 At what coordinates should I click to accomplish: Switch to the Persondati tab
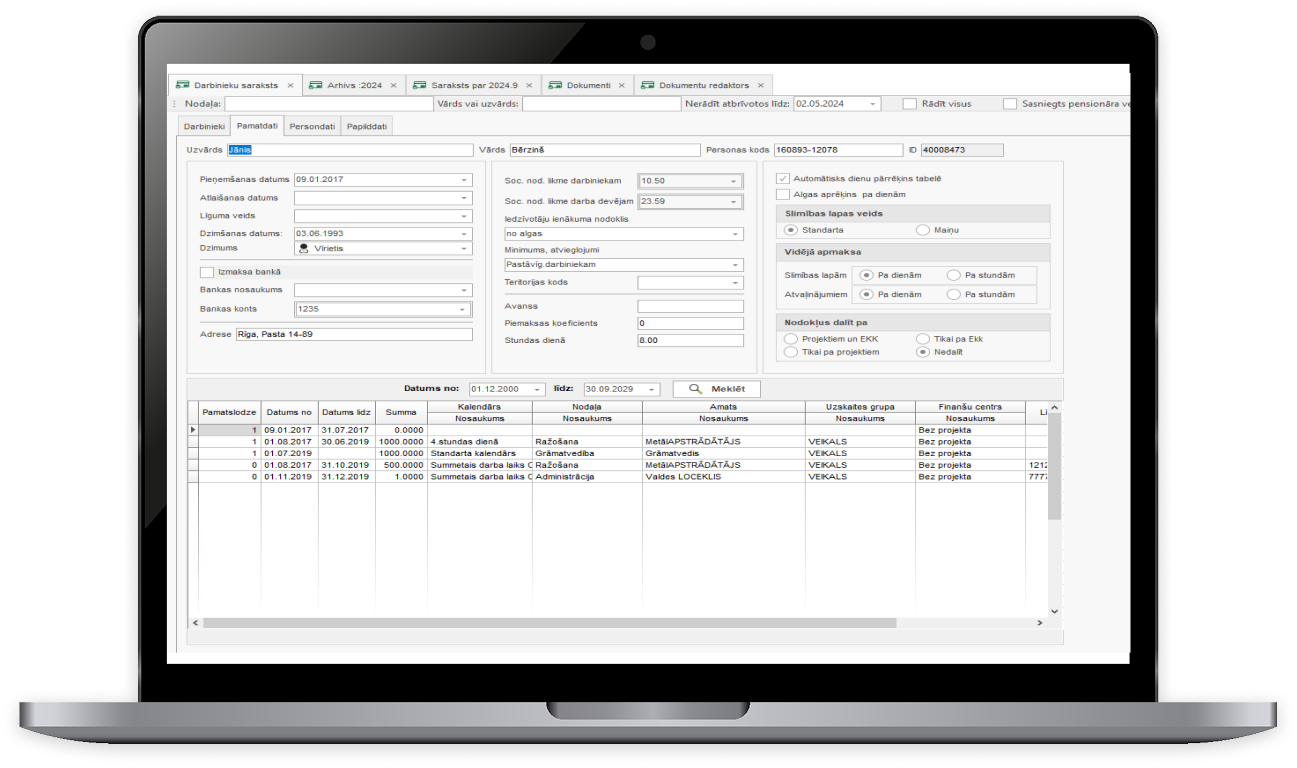[312, 126]
